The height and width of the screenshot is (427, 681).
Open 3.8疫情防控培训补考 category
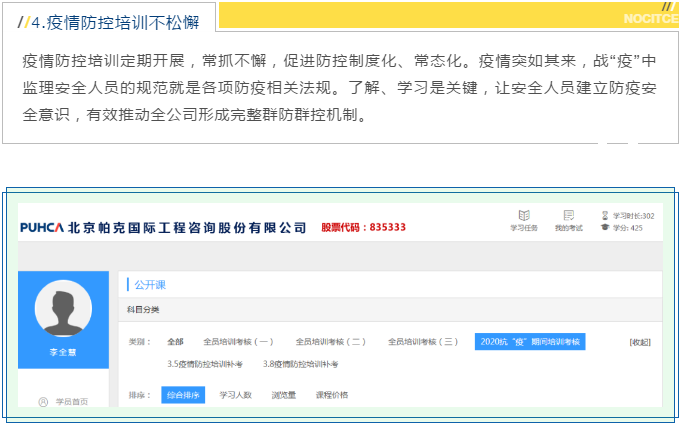(301, 364)
